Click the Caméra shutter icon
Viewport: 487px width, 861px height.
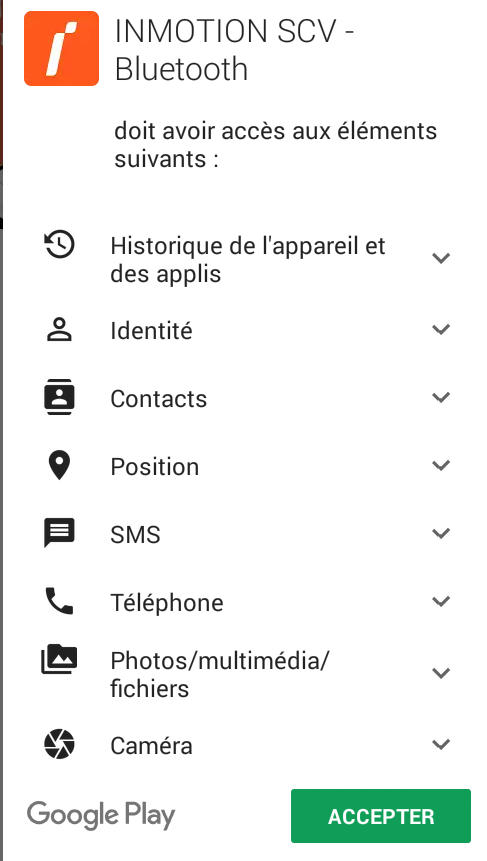point(59,744)
